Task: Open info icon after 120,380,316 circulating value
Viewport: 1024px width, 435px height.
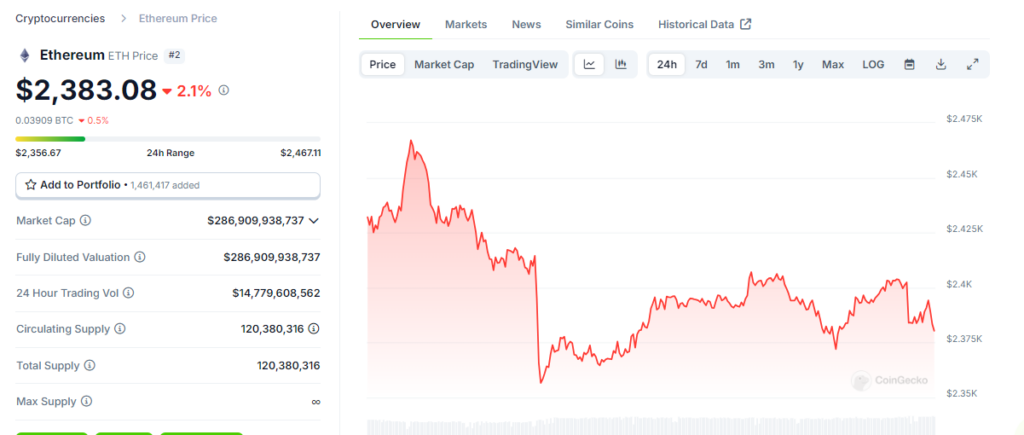Action: point(314,329)
